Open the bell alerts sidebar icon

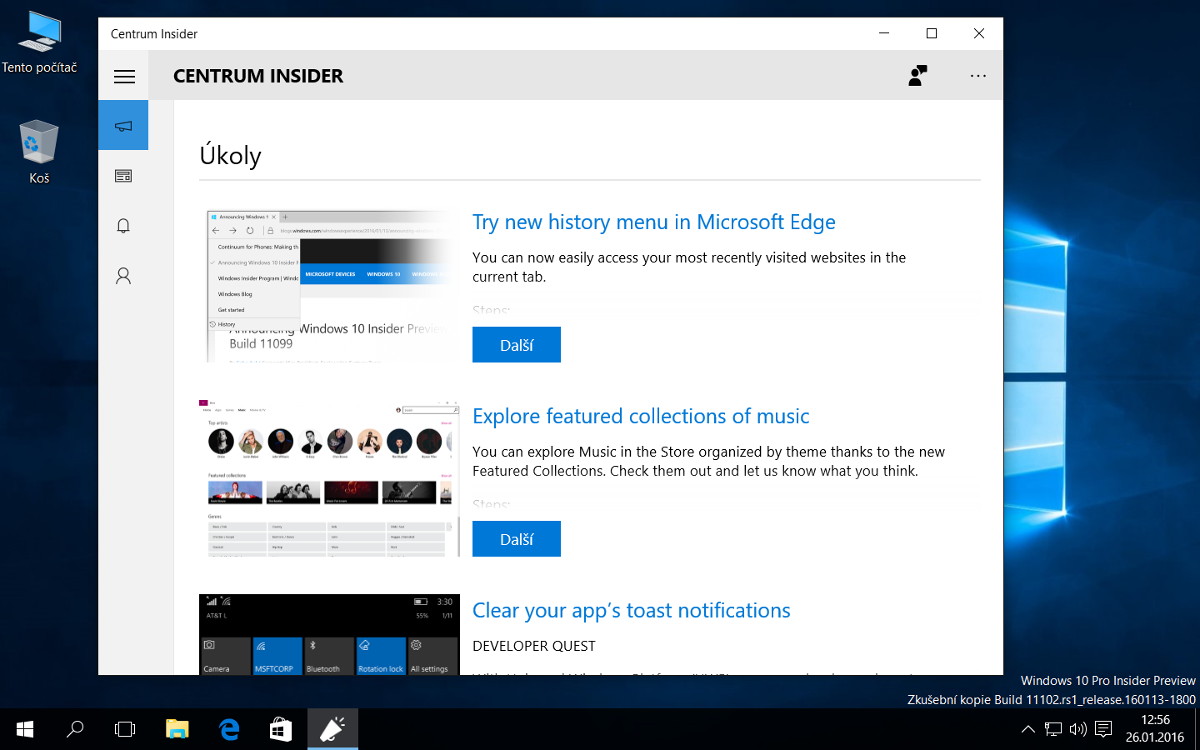click(x=123, y=226)
